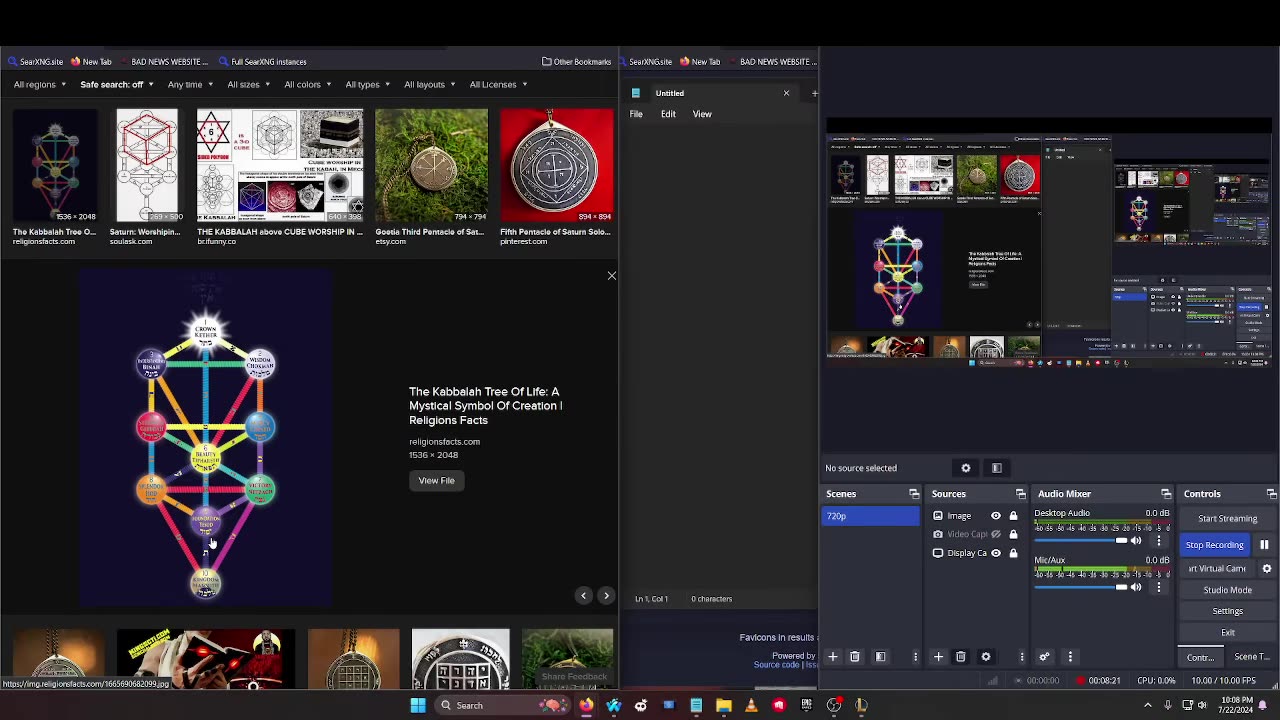Open filters icon beside No source selected
The height and width of the screenshot is (720, 1280).
[x=997, y=468]
